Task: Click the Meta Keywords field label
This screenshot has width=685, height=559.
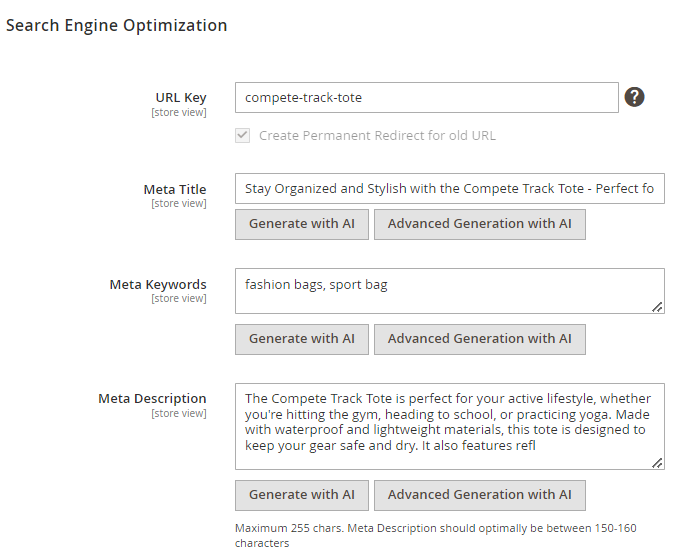Action: click(158, 284)
